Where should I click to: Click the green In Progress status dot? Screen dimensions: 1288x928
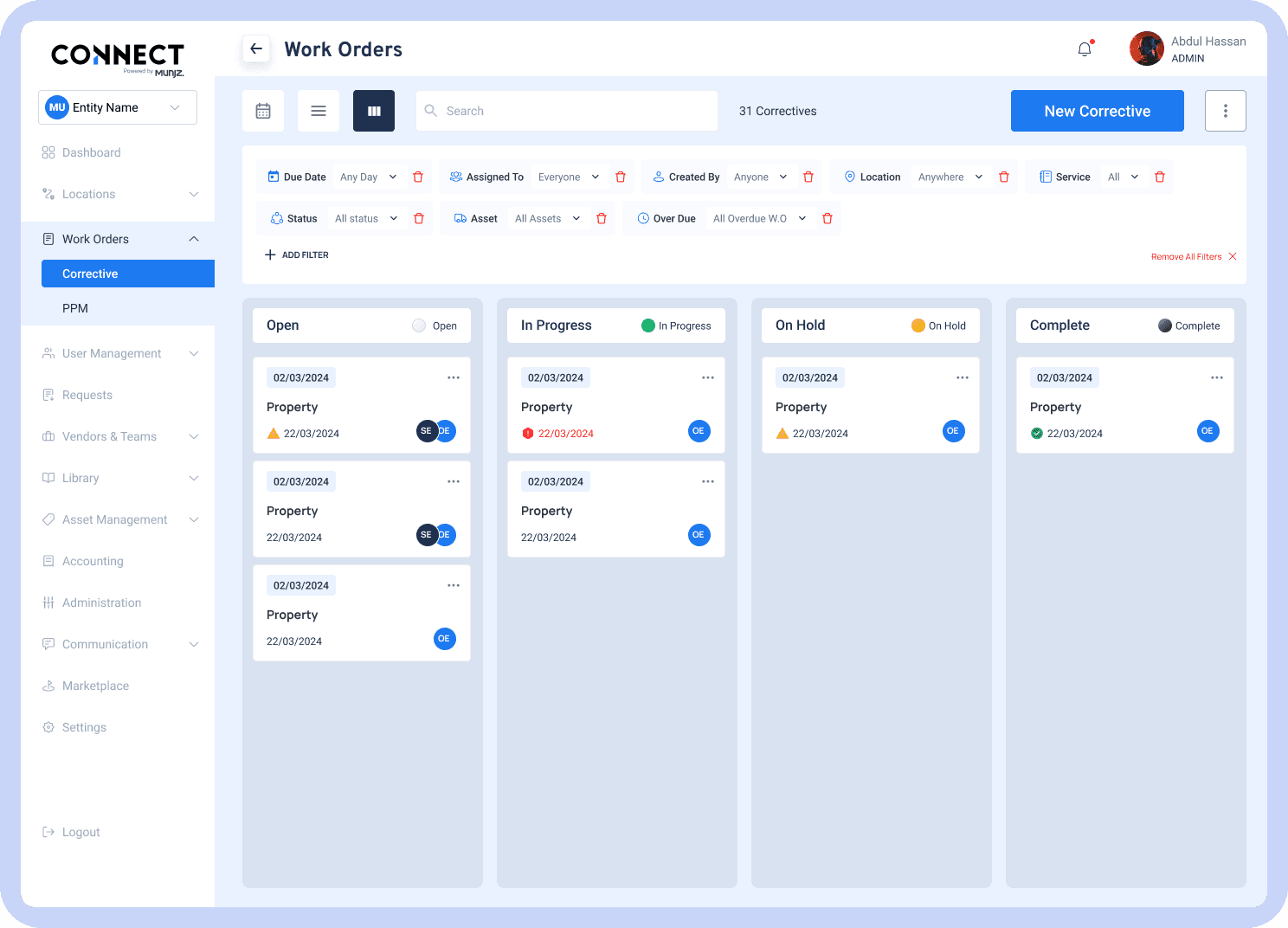point(647,325)
